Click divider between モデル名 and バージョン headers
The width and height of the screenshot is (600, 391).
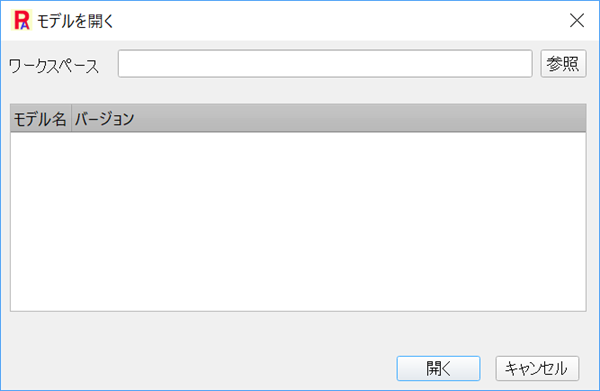[x=72, y=119]
